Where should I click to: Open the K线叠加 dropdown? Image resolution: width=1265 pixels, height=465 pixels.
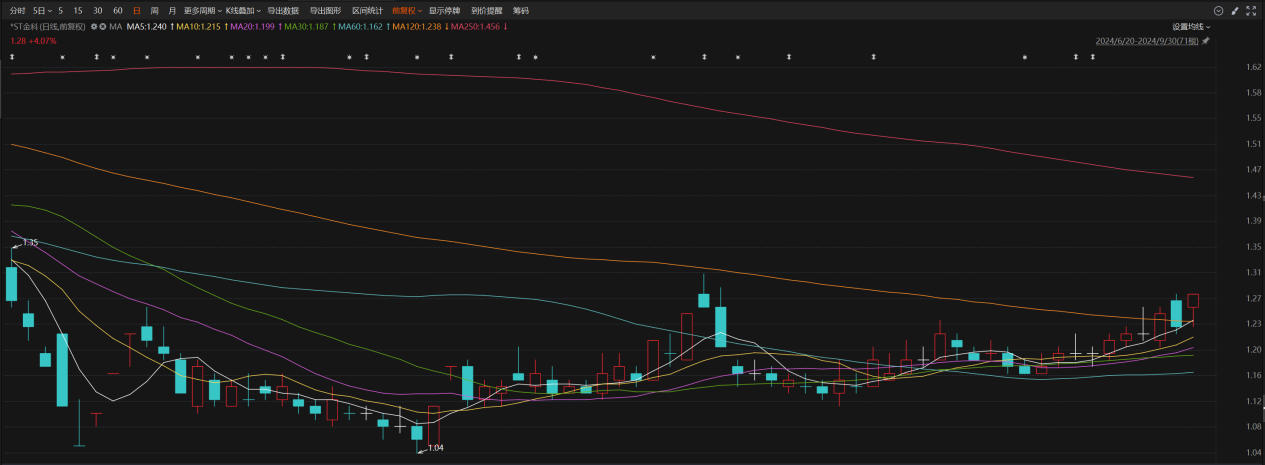[244, 10]
